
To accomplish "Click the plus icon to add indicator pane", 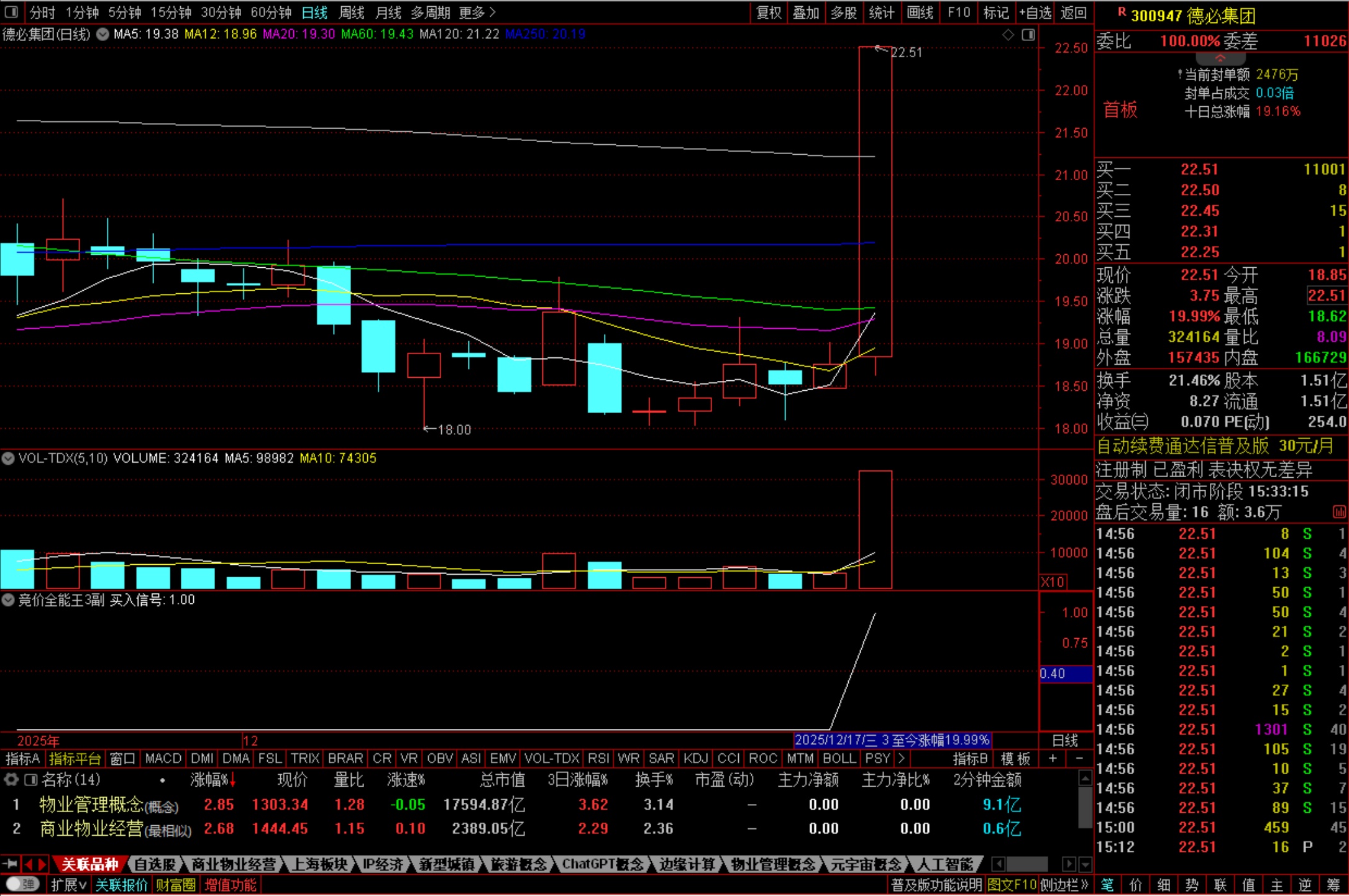I will click(x=1053, y=759).
